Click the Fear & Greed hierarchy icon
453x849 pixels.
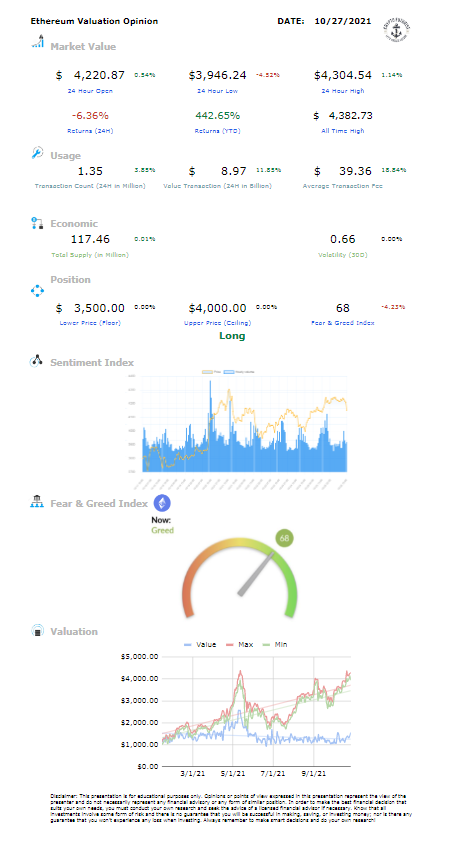click(37, 501)
